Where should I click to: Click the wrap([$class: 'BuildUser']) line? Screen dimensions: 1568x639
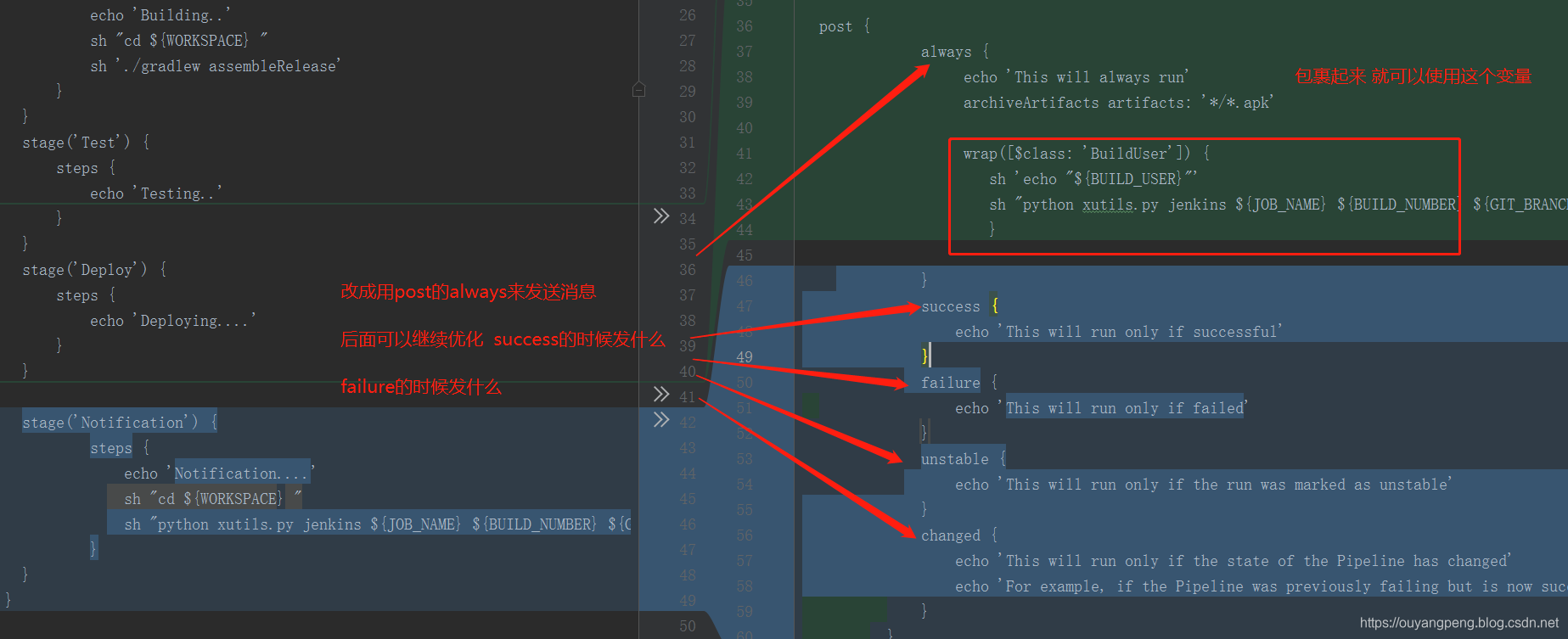coord(1087,154)
